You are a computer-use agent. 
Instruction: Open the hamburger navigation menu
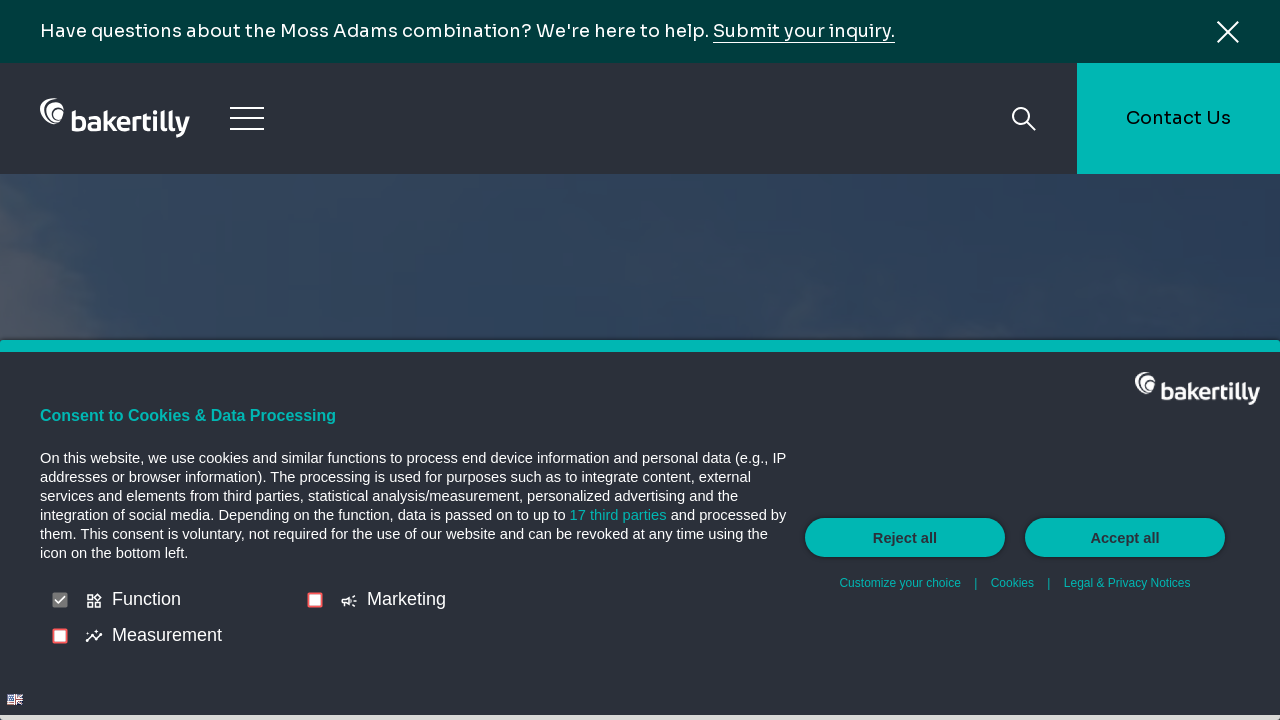point(247,118)
